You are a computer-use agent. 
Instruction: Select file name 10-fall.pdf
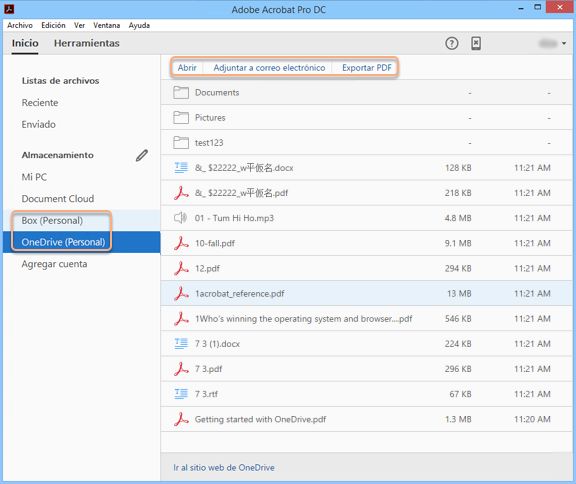(x=215, y=243)
